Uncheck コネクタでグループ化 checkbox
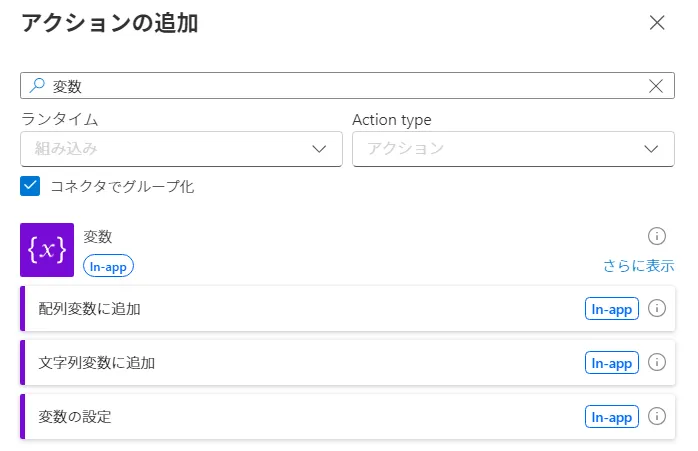This screenshot has width=698, height=451. click(x=30, y=186)
